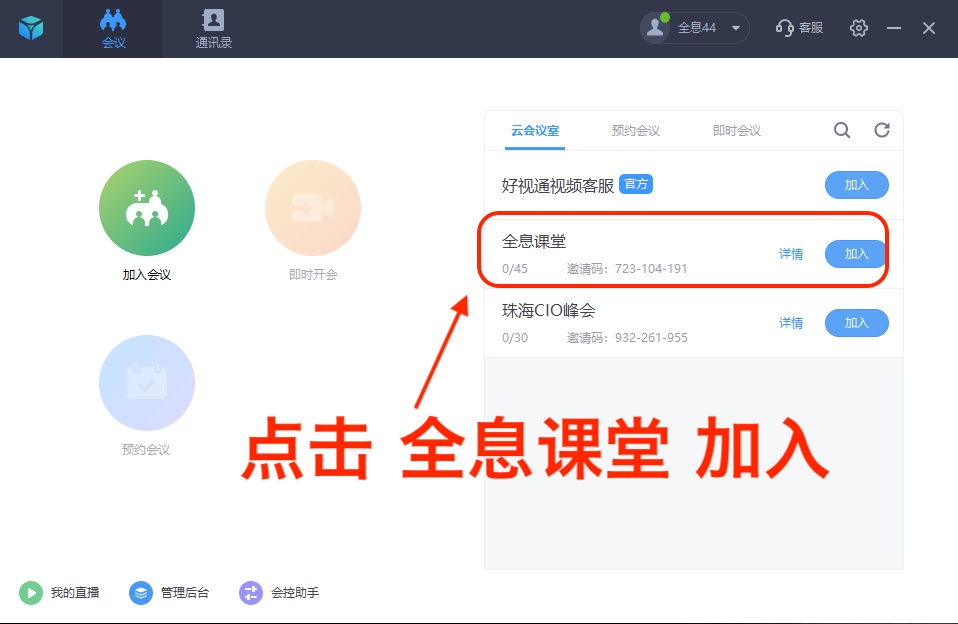Open 客服 customer service
The image size is (958, 624).
(x=800, y=28)
